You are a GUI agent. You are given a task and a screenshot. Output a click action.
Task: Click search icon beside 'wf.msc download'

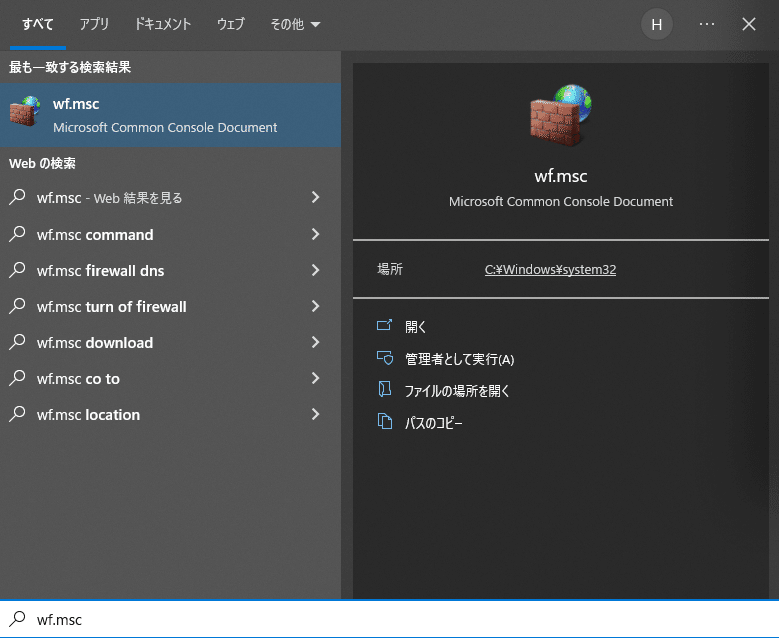[x=17, y=342]
